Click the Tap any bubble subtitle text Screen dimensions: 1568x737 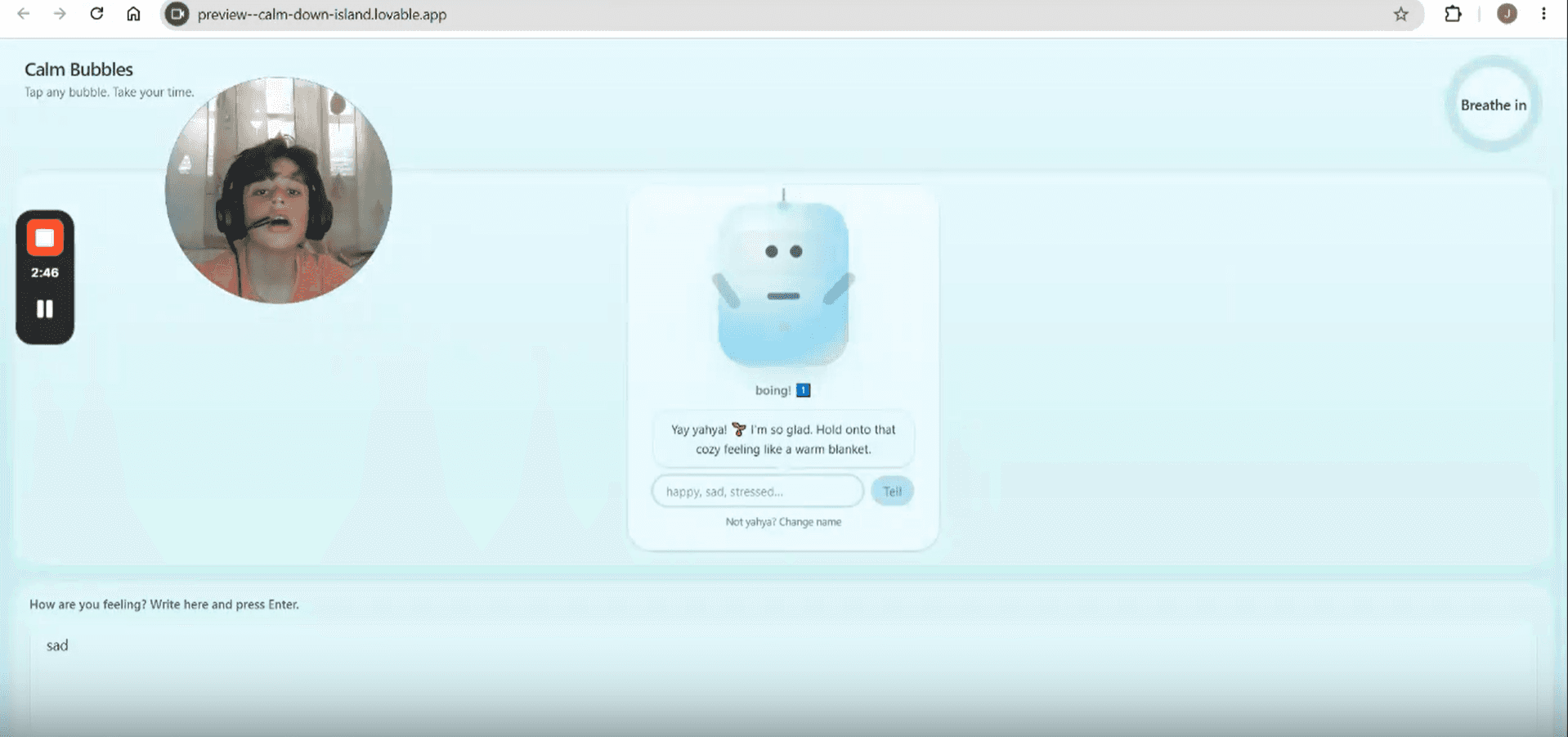[x=110, y=92]
